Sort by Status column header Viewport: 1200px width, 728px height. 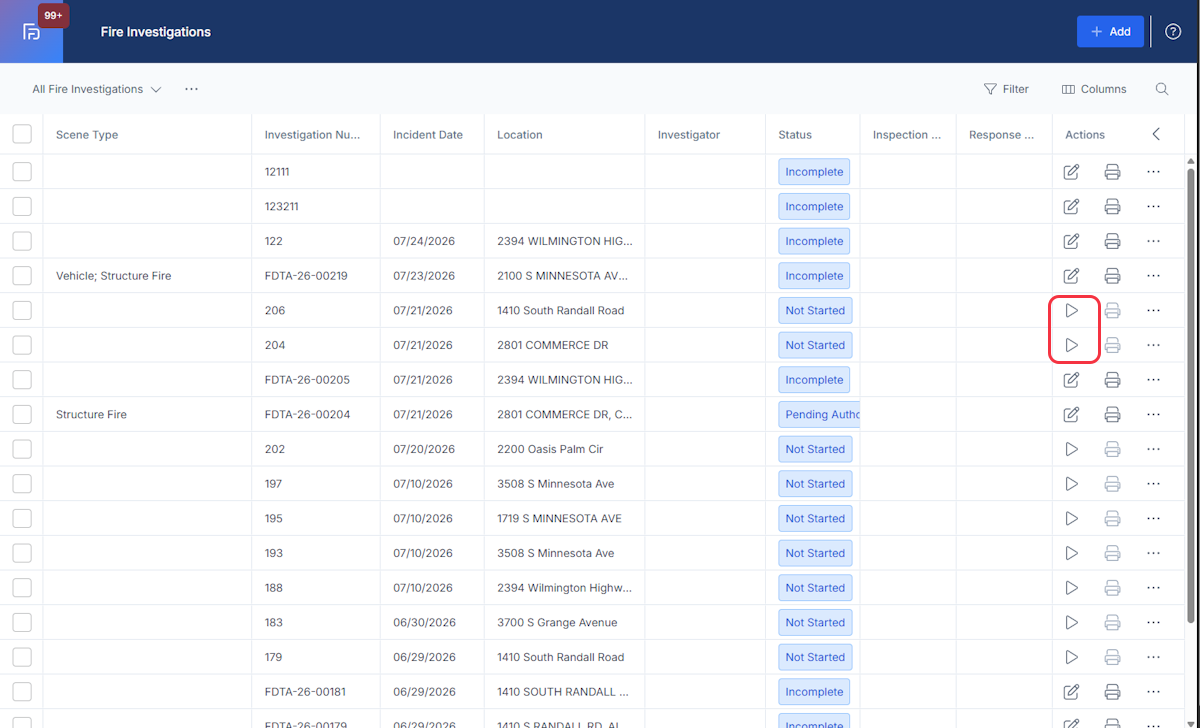tap(795, 135)
